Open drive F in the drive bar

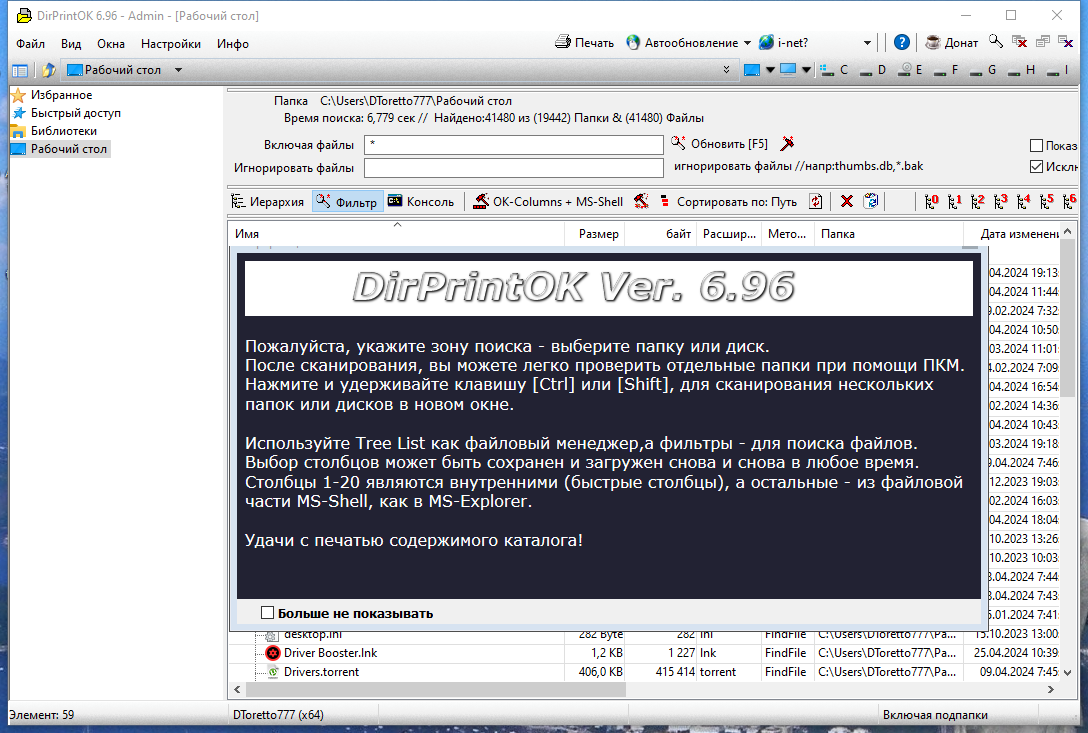point(946,69)
